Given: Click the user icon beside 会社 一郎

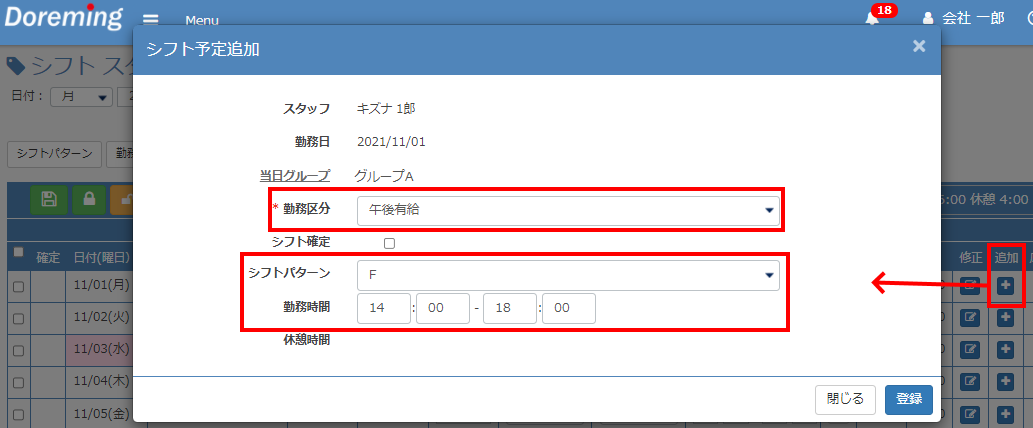Looking at the screenshot, I should coord(928,18).
